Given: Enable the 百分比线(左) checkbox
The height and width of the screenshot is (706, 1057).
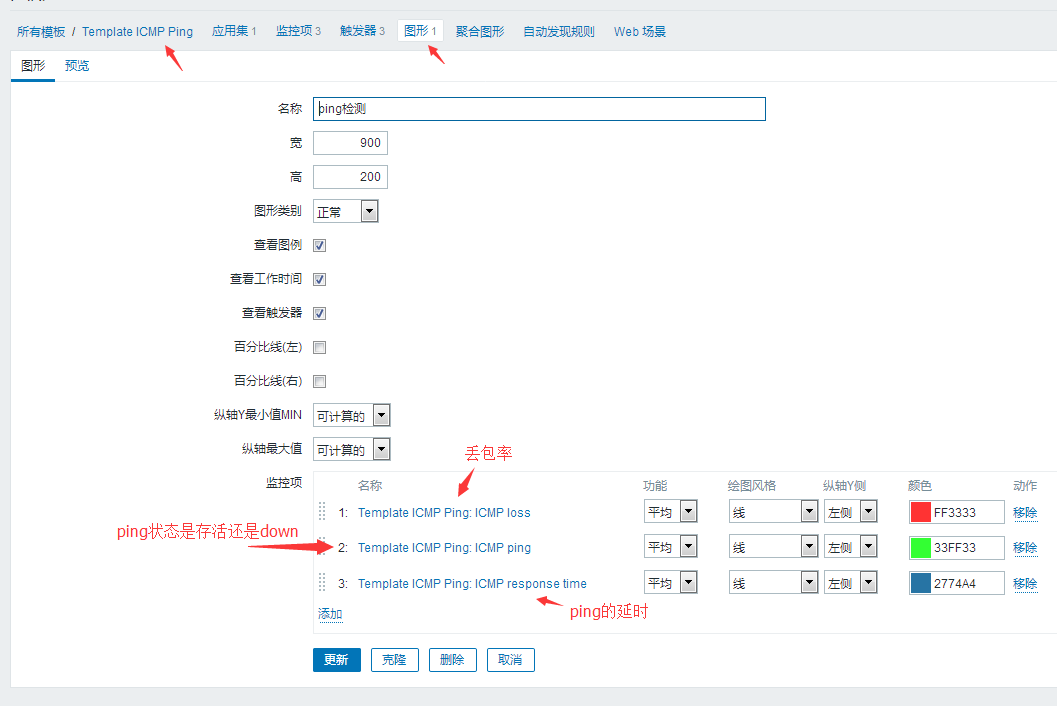Looking at the screenshot, I should tap(320, 347).
